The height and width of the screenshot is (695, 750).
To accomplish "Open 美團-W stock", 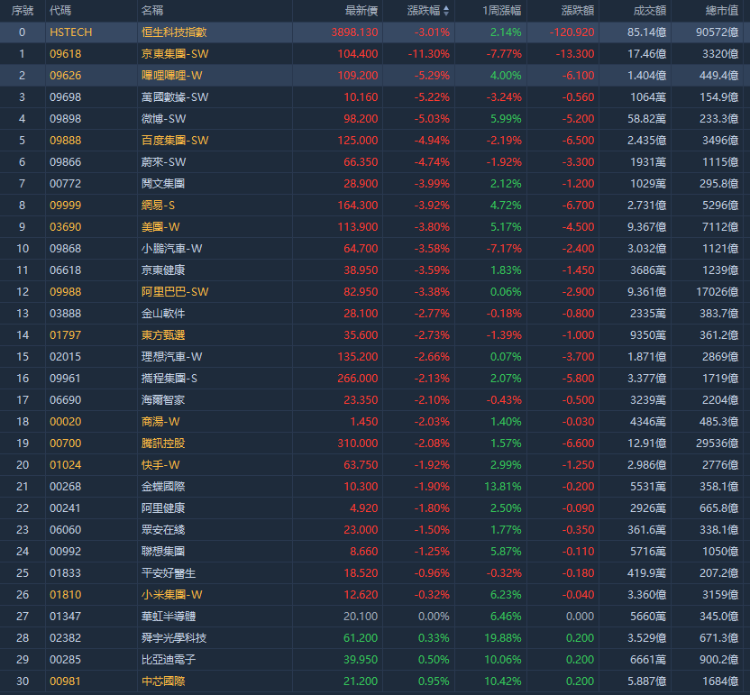I will (x=161, y=227).
